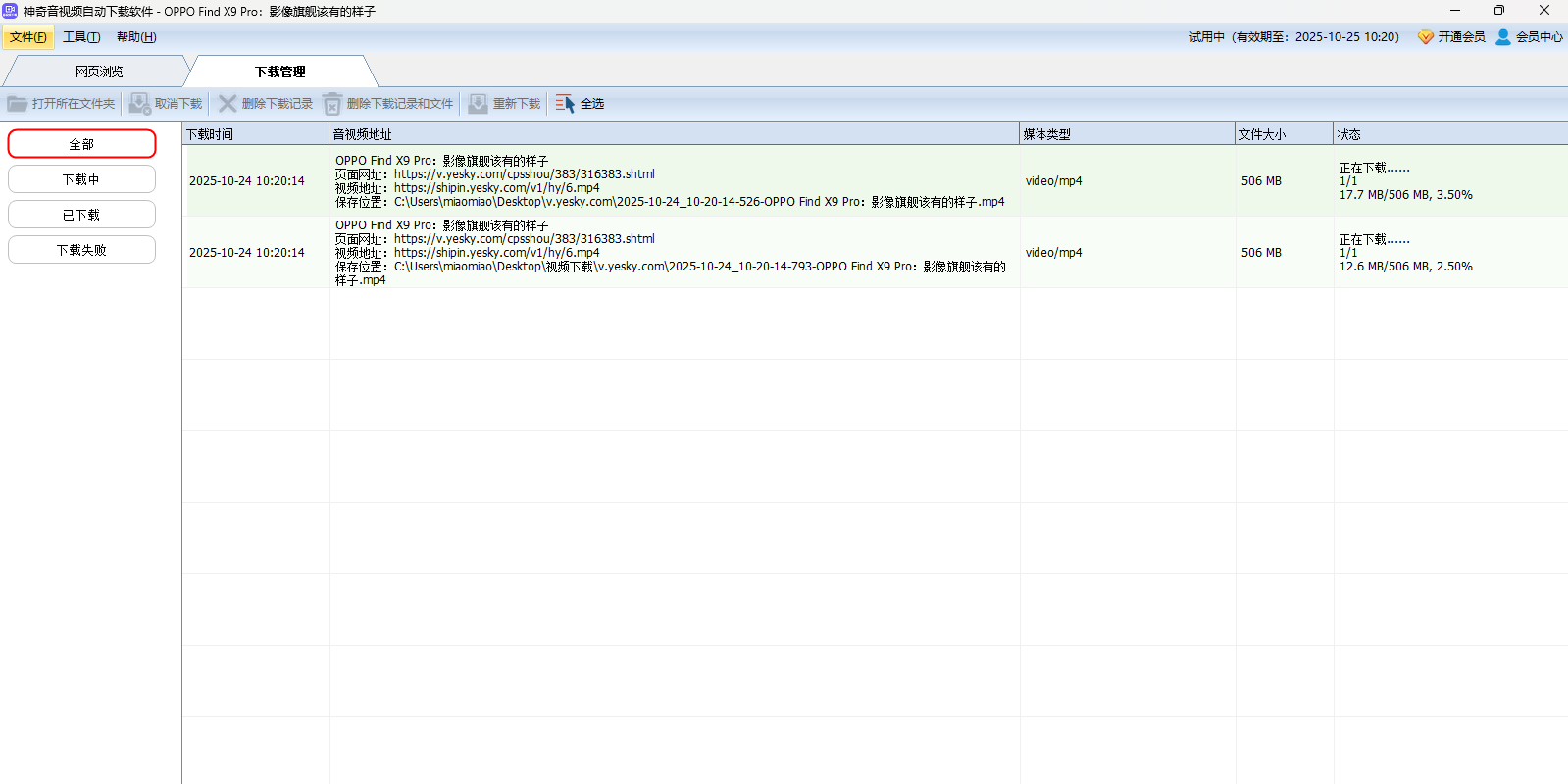Click the delete download record X icon
This screenshot has width=1568, height=784.
click(228, 104)
